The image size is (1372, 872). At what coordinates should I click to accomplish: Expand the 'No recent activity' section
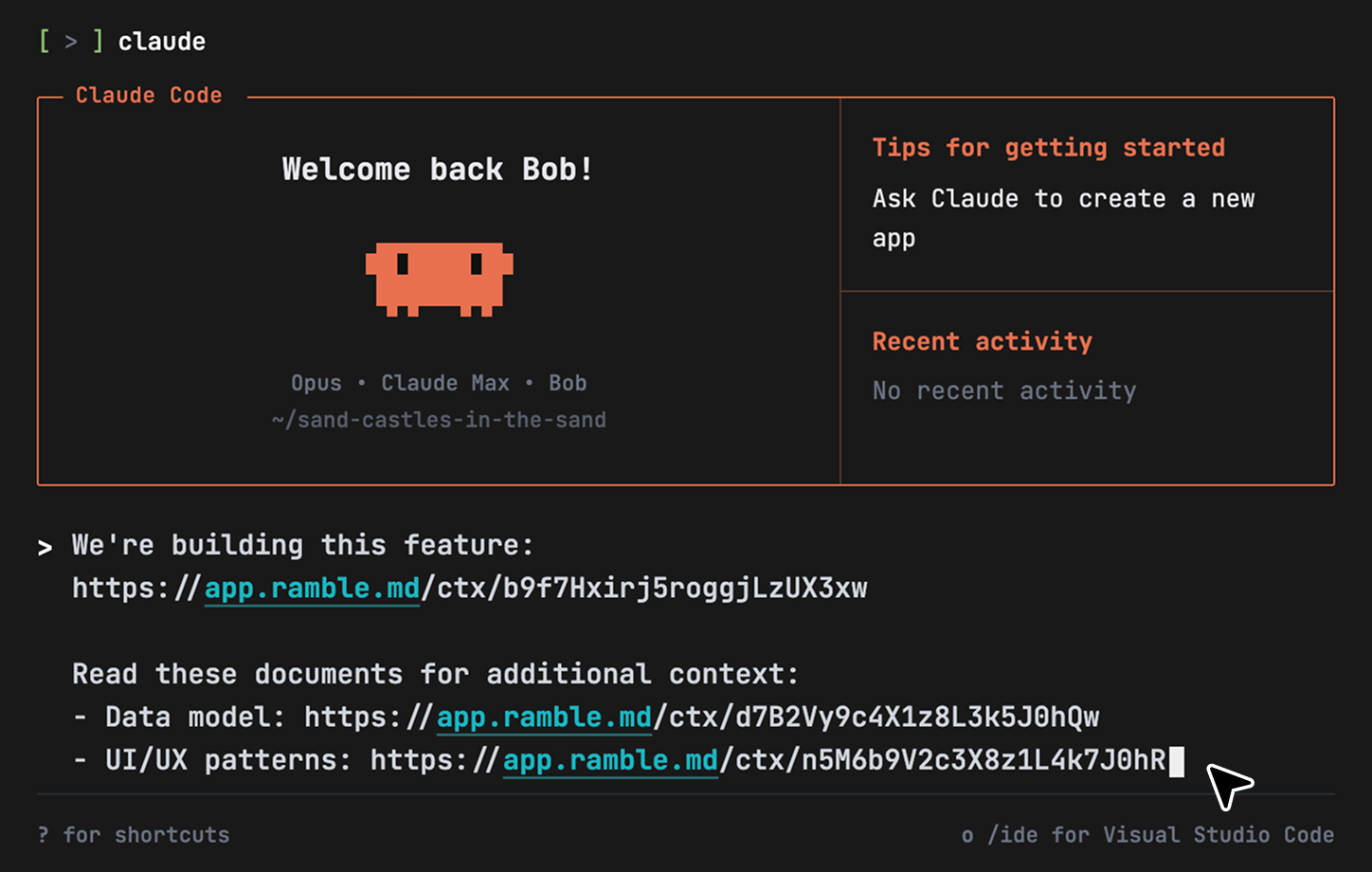1003,390
